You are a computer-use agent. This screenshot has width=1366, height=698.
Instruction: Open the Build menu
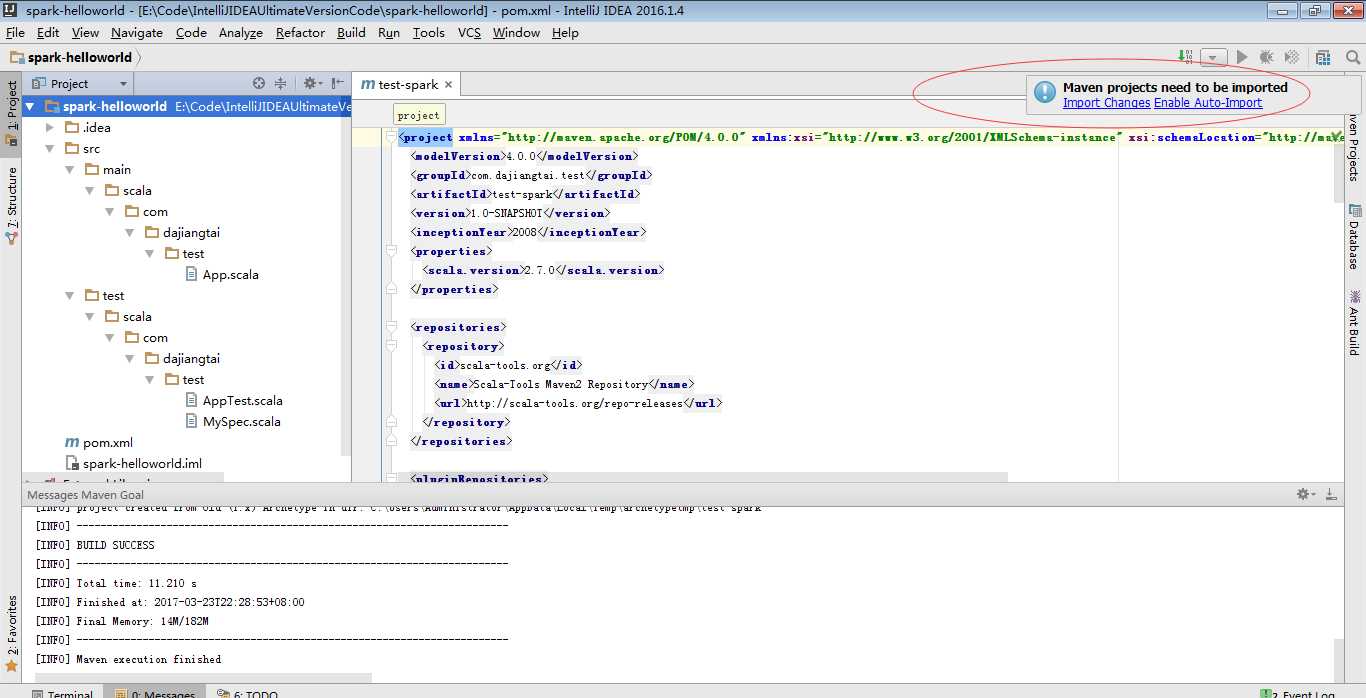[351, 32]
